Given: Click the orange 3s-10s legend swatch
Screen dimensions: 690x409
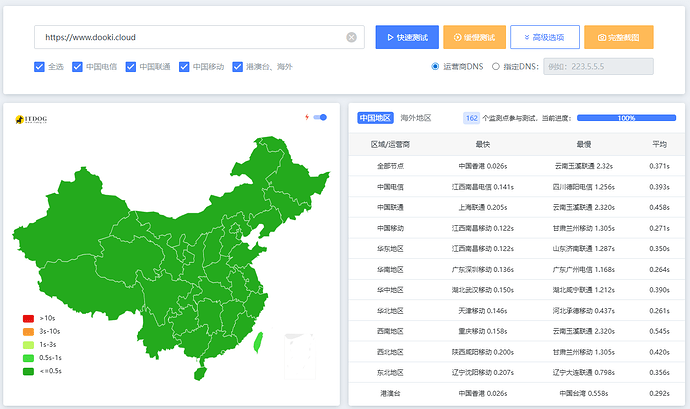Looking at the screenshot, I should 28,332.
